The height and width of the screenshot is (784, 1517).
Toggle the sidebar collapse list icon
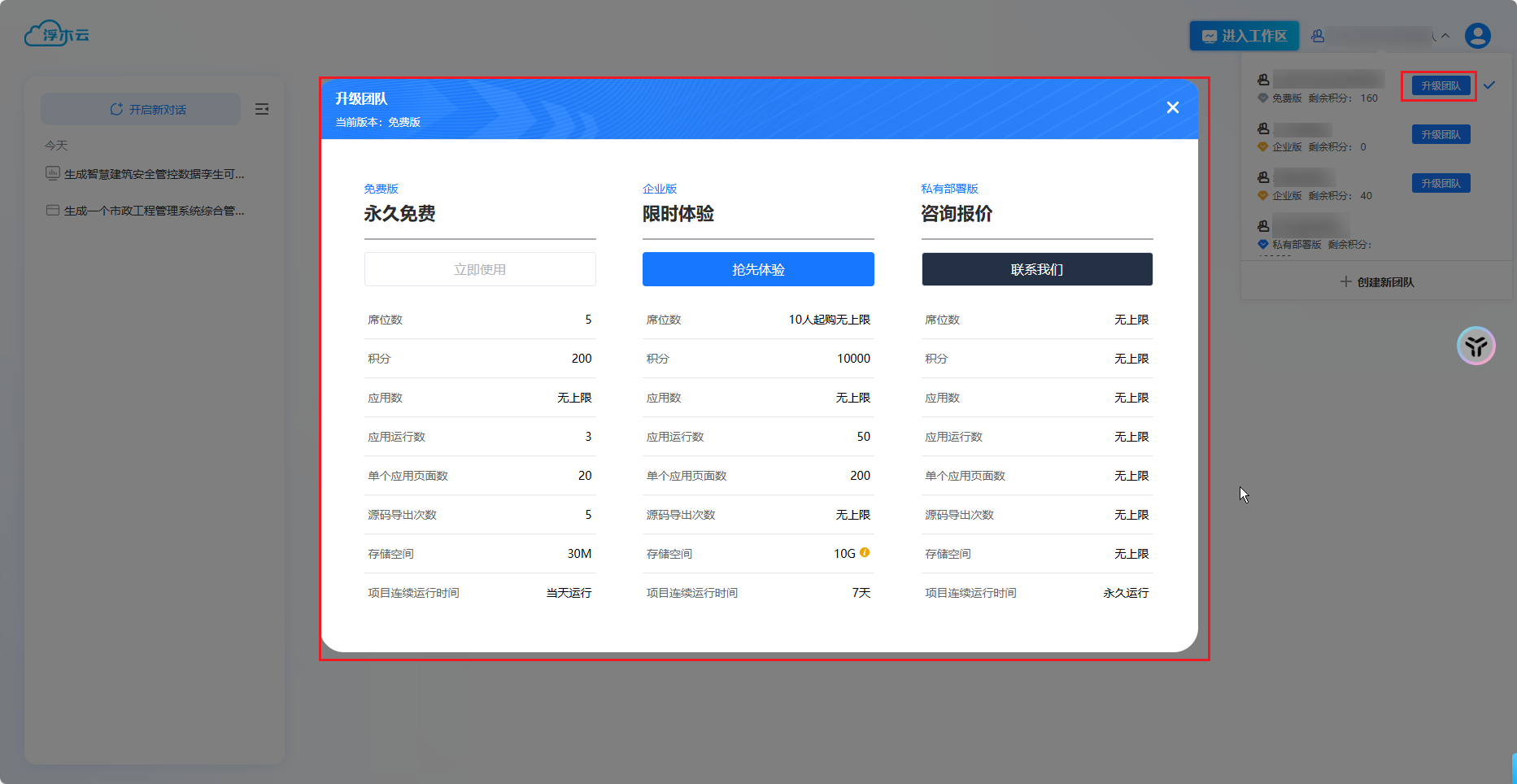tap(262, 109)
